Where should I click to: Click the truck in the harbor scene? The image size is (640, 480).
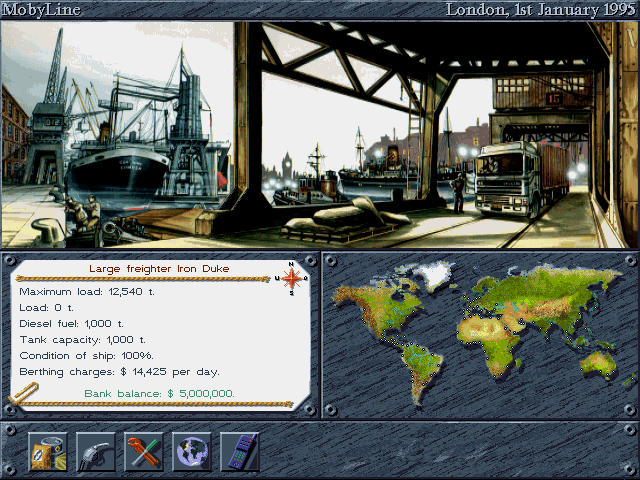click(522, 180)
